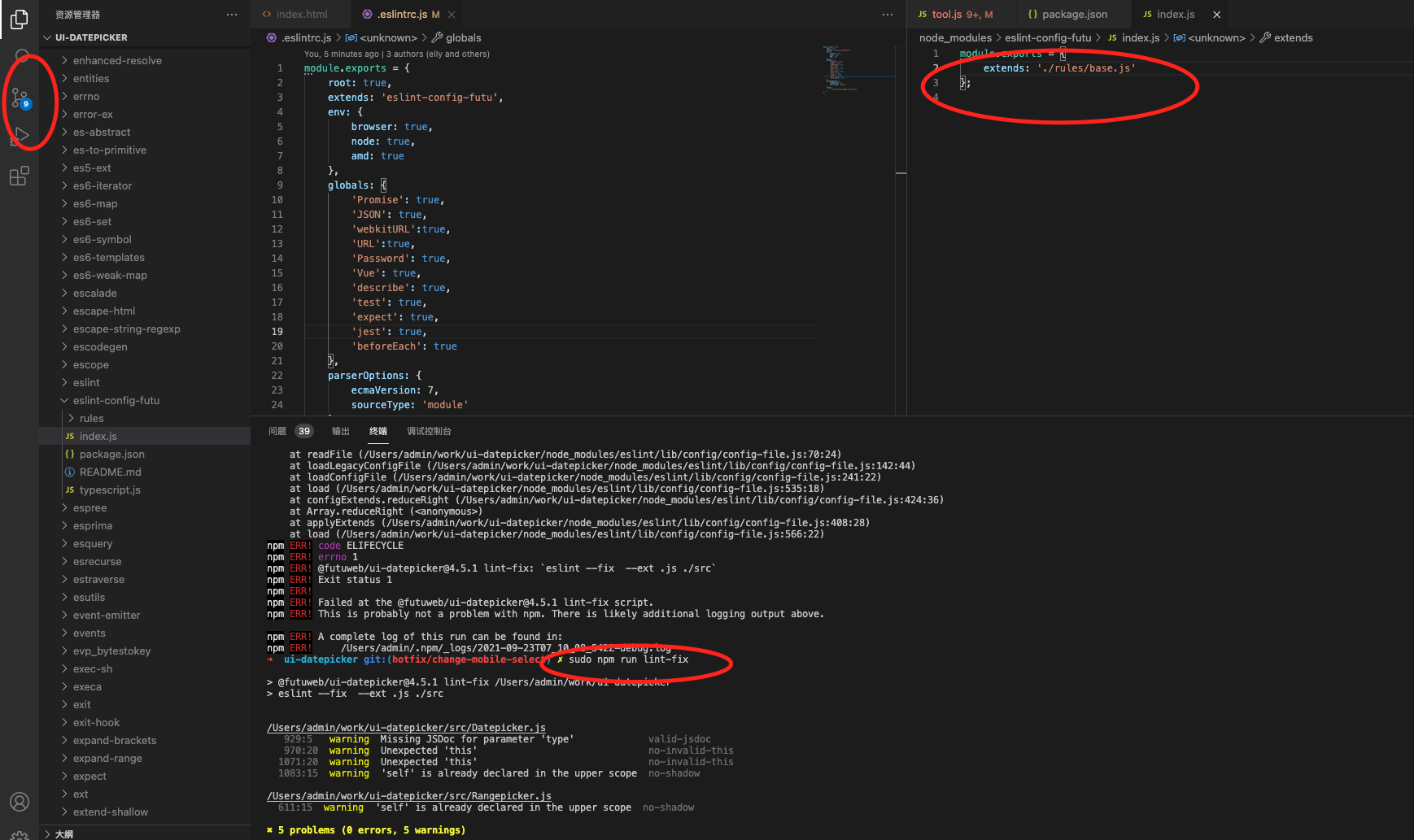Open the Extensions view
The image size is (1414, 840).
tap(20, 176)
